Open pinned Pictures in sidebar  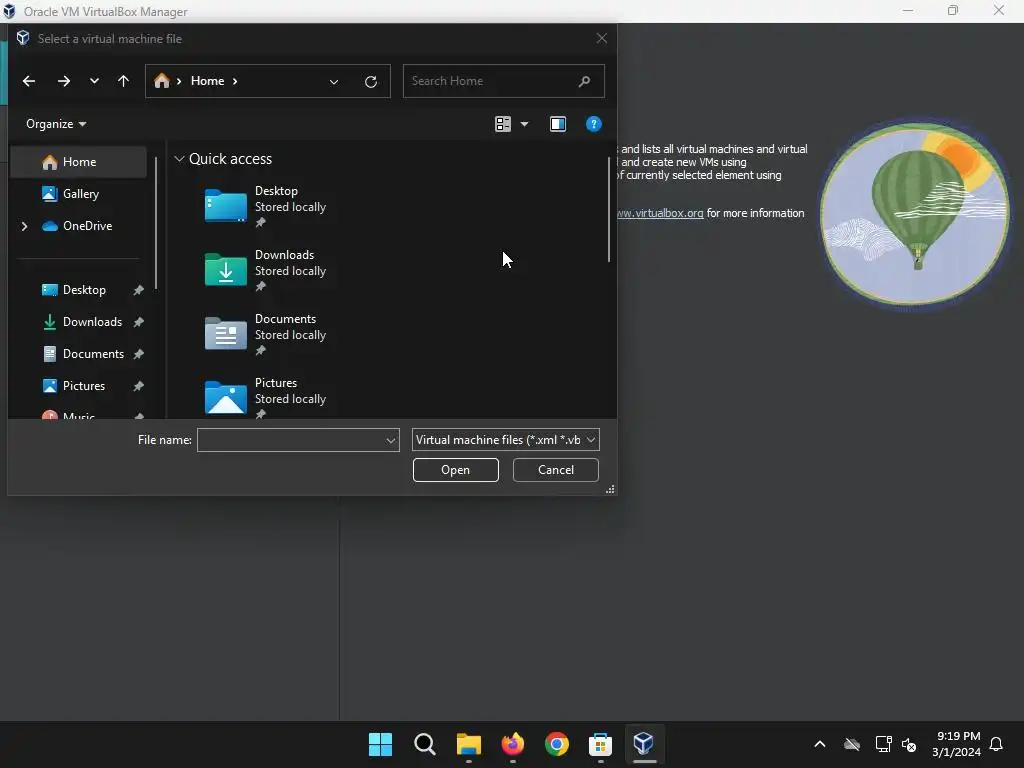(x=84, y=386)
